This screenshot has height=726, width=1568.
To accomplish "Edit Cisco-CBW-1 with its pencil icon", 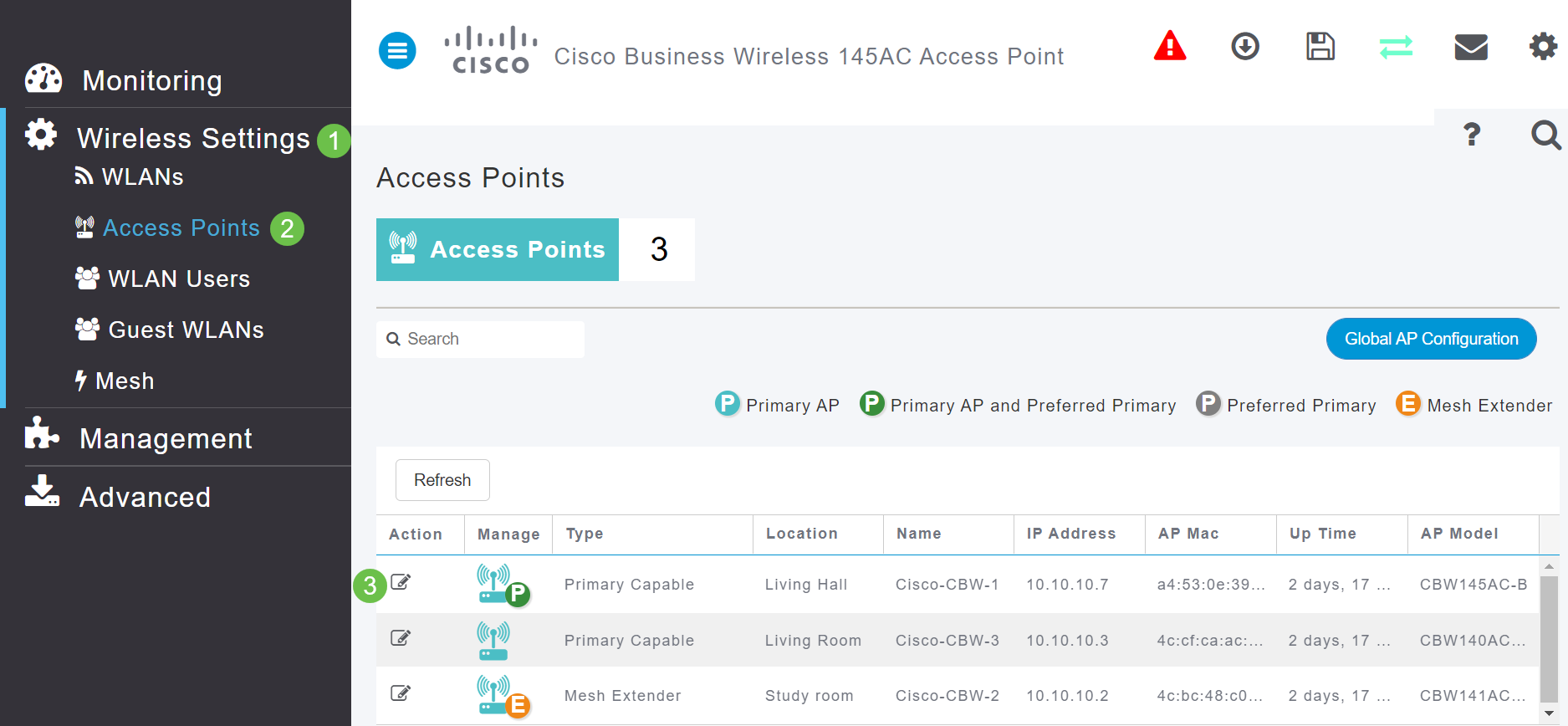I will coord(401,582).
